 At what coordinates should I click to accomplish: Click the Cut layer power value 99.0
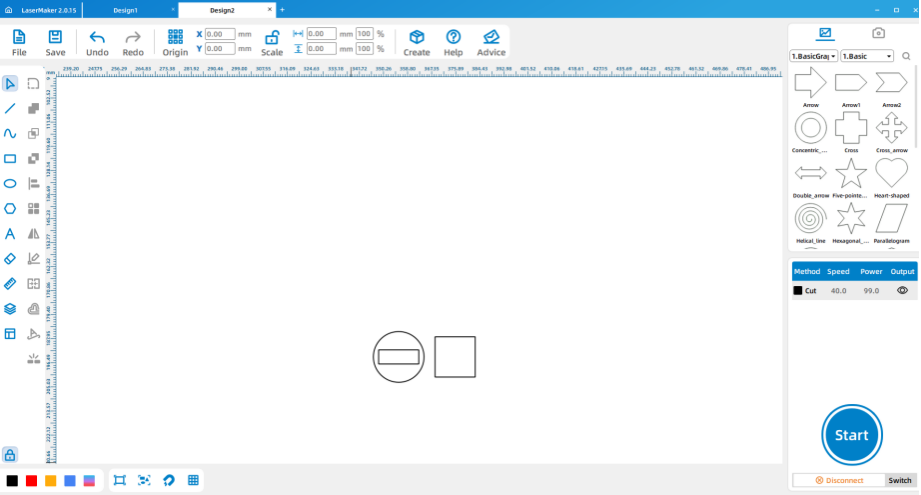click(x=871, y=291)
